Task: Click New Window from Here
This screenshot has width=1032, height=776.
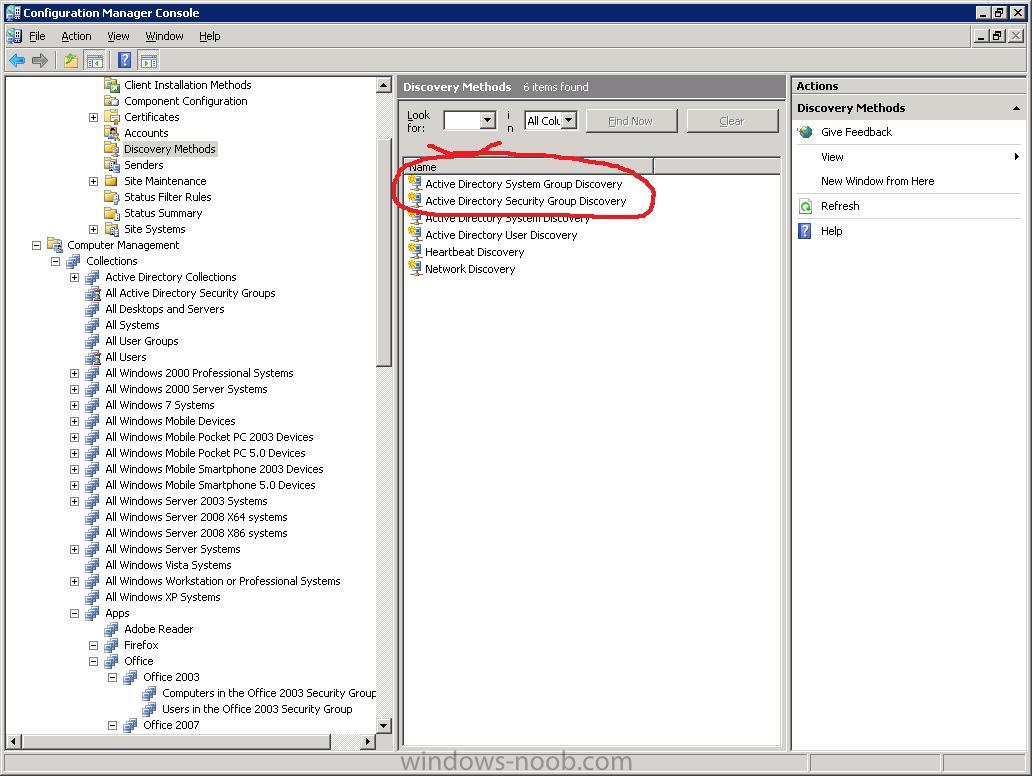Action: point(877,181)
